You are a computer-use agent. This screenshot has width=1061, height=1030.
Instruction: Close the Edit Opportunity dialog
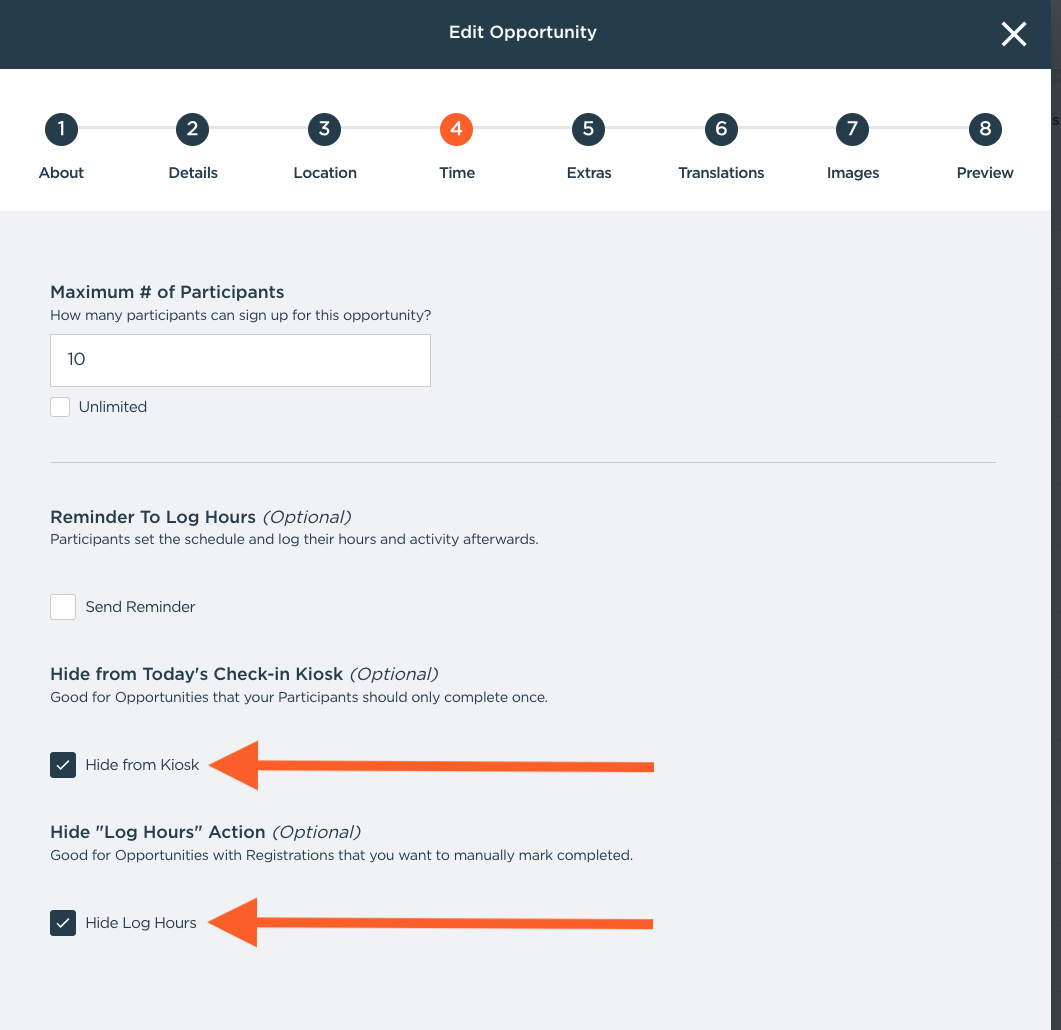coord(1014,35)
